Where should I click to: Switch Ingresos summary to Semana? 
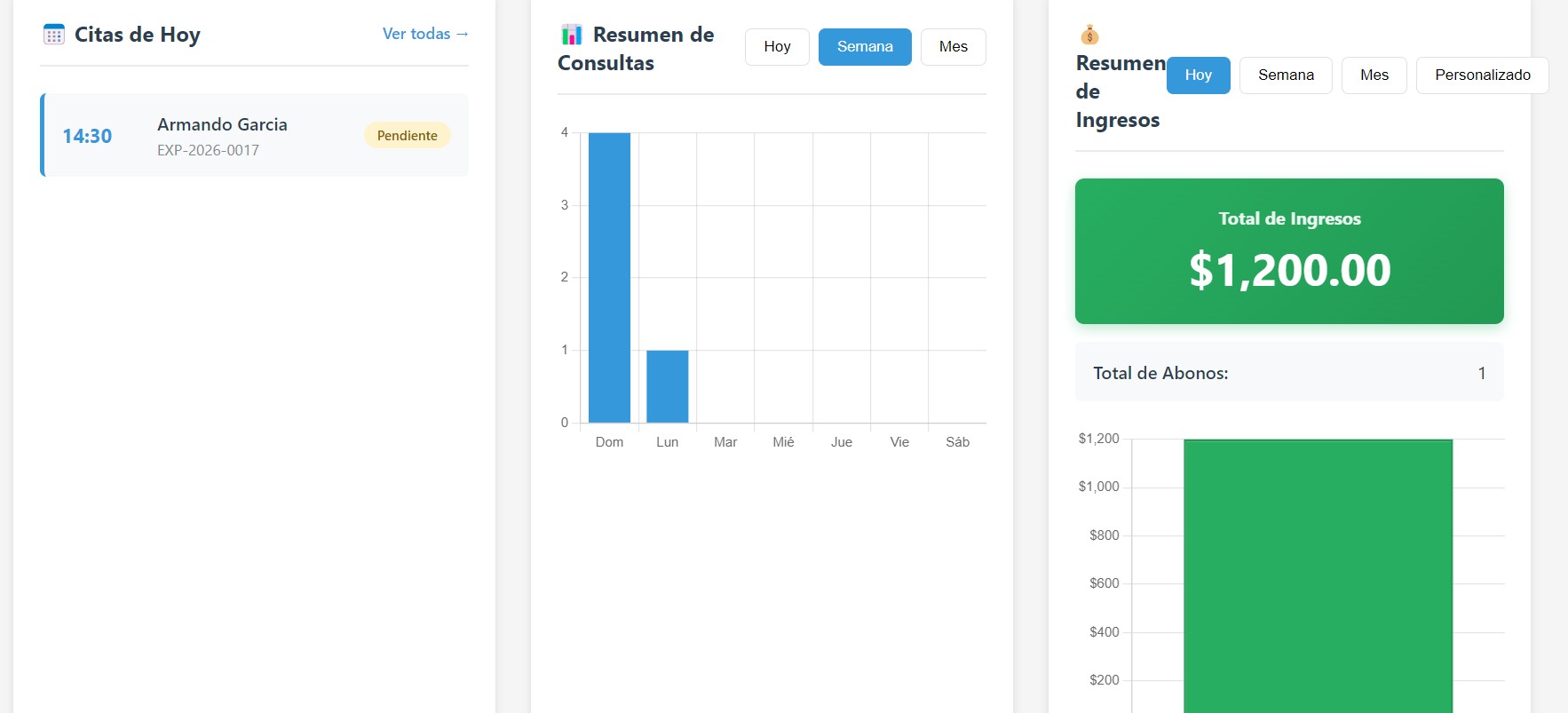click(x=1285, y=75)
